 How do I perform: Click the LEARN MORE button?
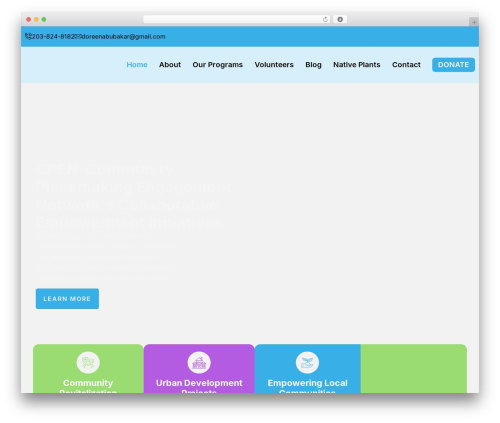coord(67,299)
